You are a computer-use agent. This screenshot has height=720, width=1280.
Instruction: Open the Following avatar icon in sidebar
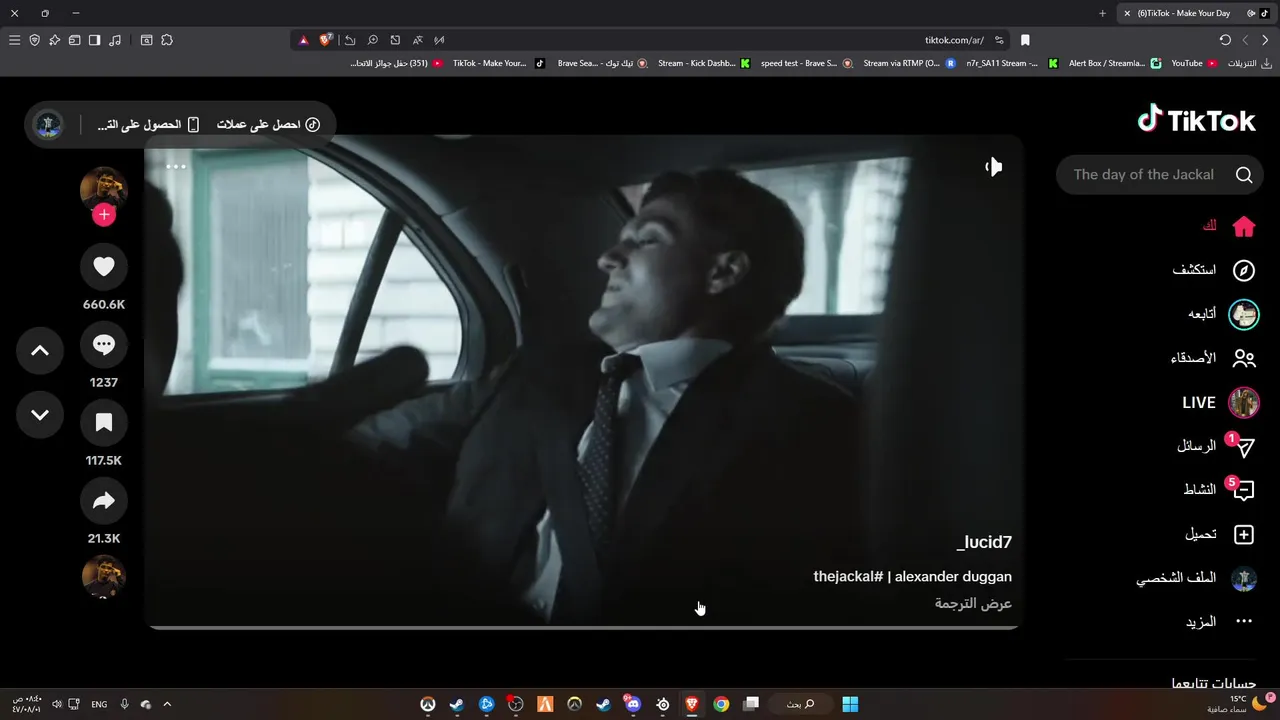coord(1243,314)
